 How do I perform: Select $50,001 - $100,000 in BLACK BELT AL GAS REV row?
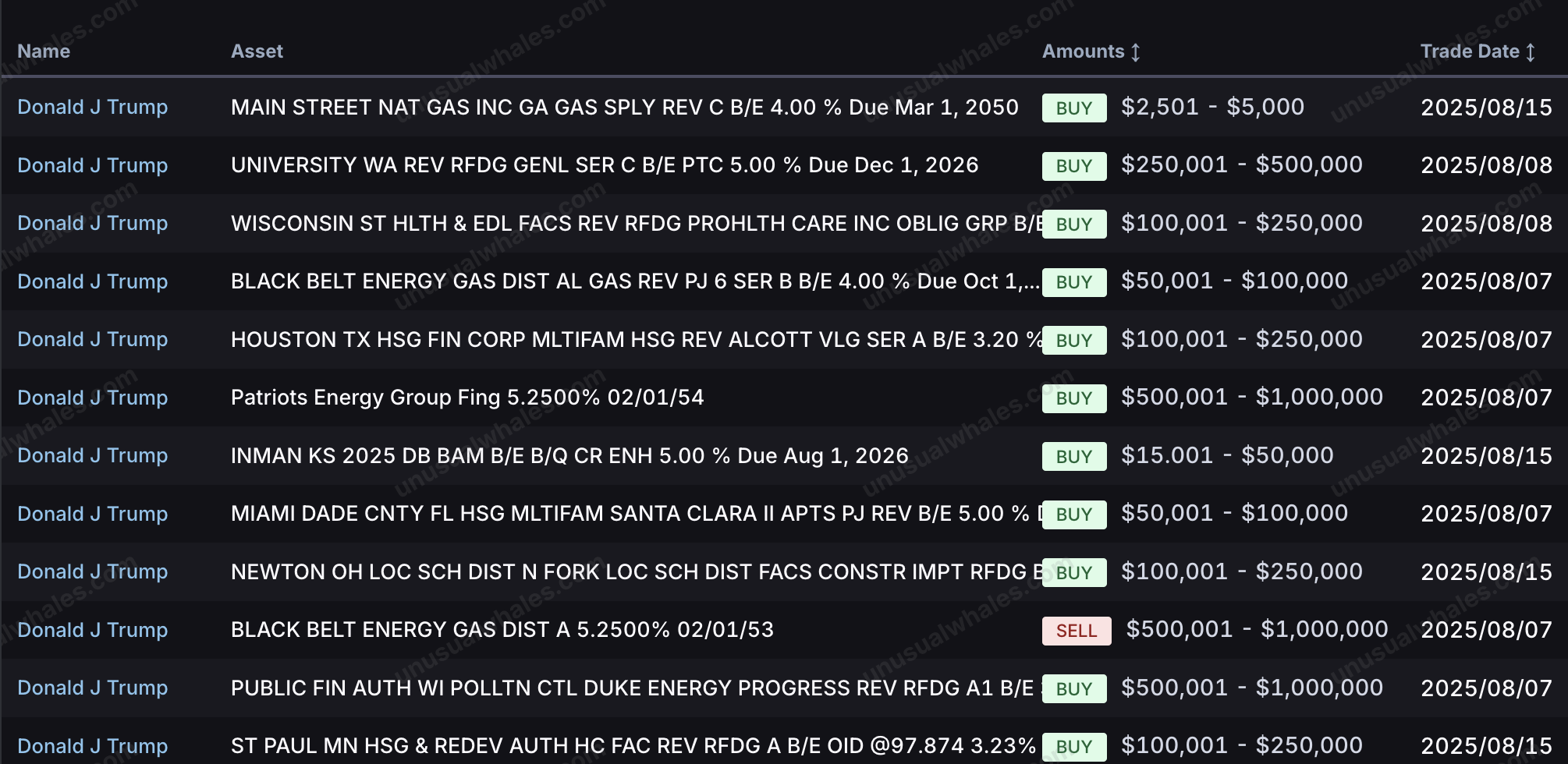click(1234, 281)
